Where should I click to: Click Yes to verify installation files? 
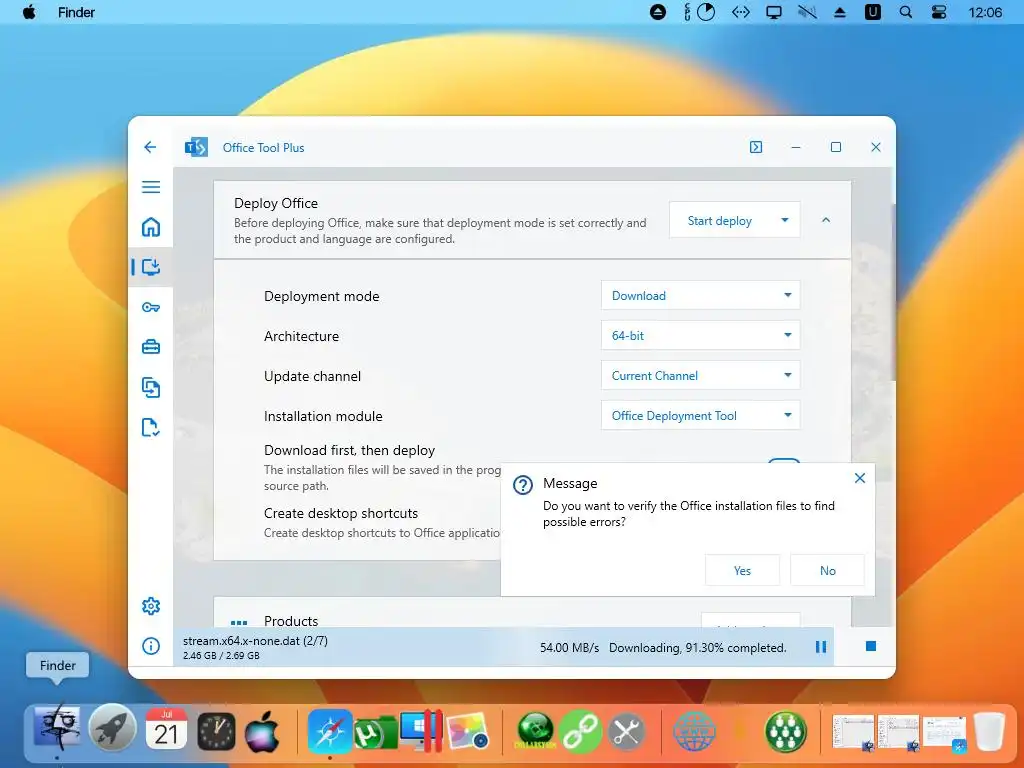tap(743, 570)
